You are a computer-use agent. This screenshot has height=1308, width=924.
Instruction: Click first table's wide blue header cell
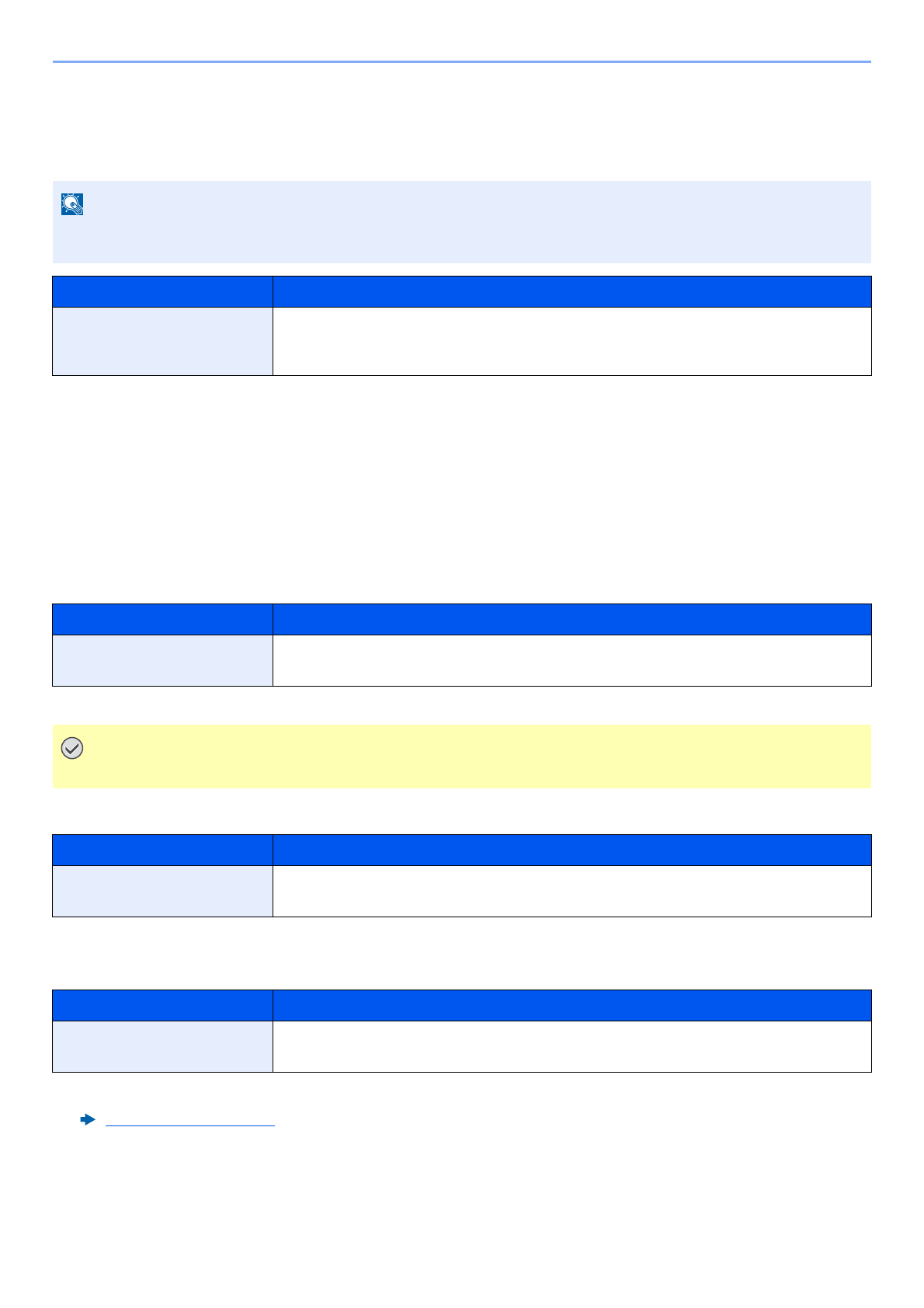[572, 292]
